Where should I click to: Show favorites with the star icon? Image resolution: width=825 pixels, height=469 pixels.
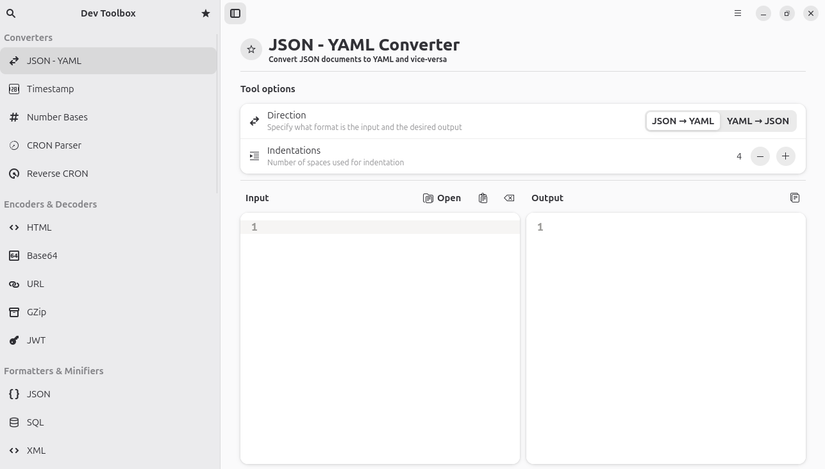point(206,13)
